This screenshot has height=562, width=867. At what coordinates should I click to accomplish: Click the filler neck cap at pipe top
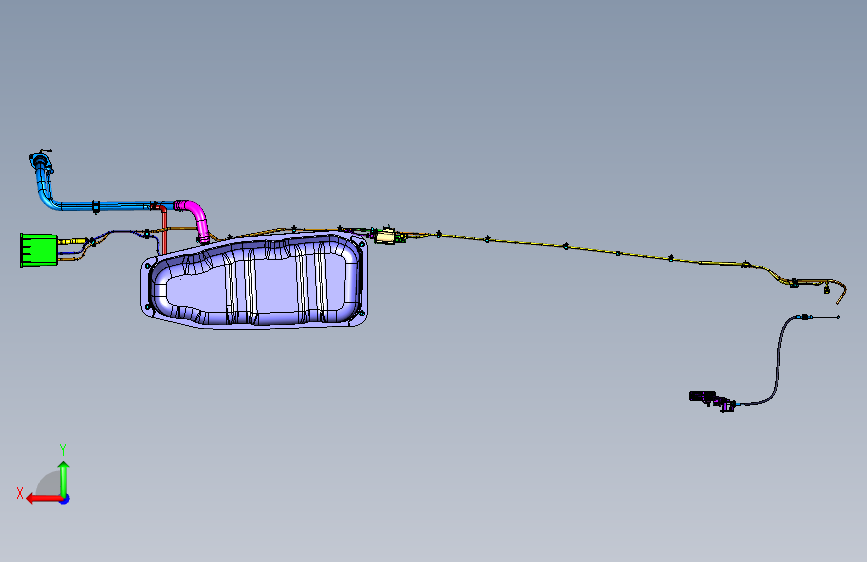(x=40, y=161)
